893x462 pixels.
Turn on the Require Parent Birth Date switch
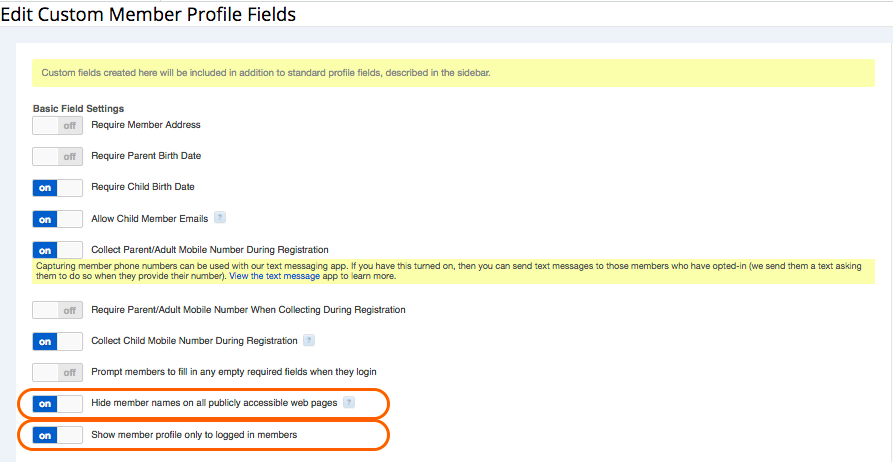tap(58, 156)
